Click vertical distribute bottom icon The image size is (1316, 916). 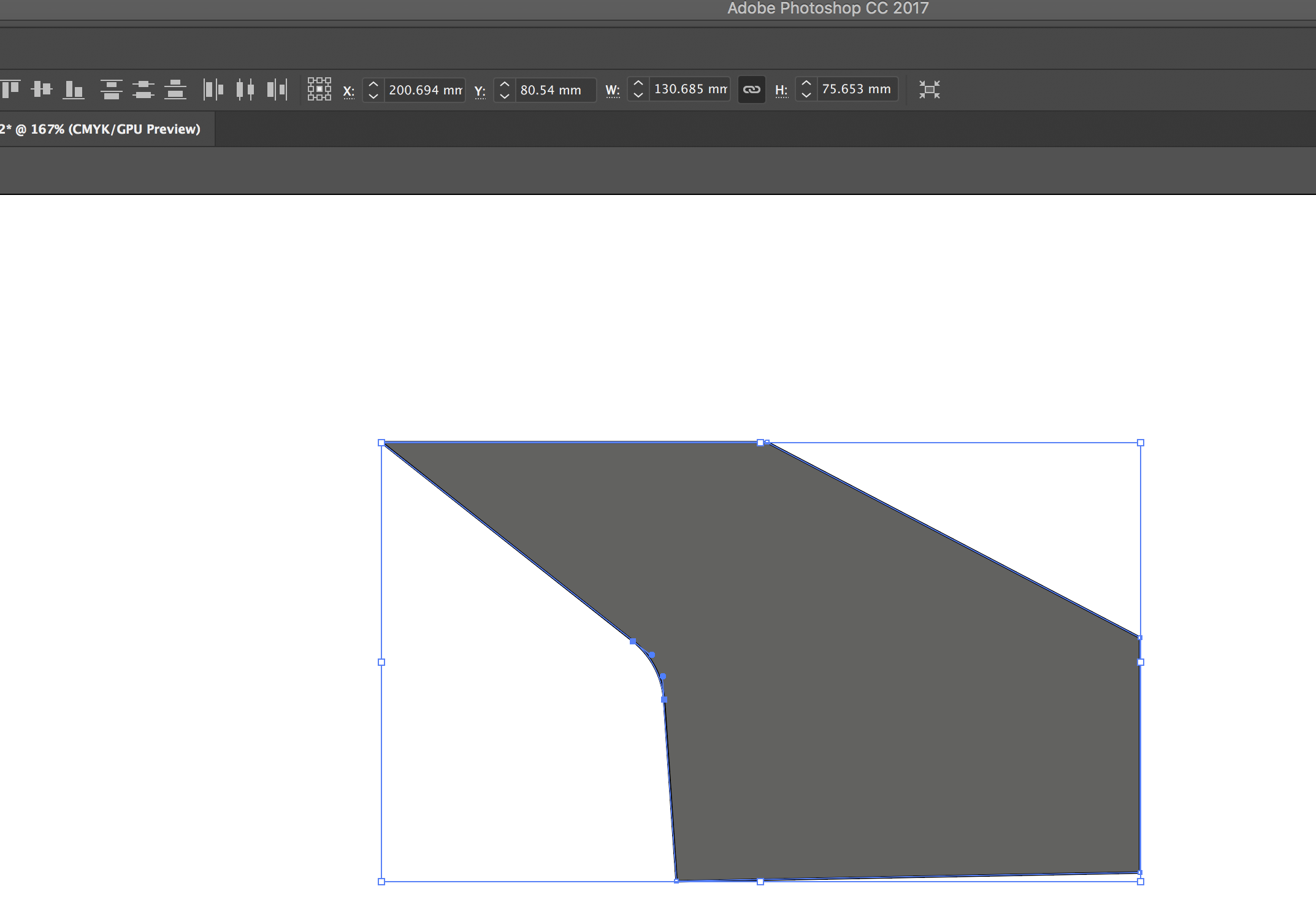click(175, 90)
